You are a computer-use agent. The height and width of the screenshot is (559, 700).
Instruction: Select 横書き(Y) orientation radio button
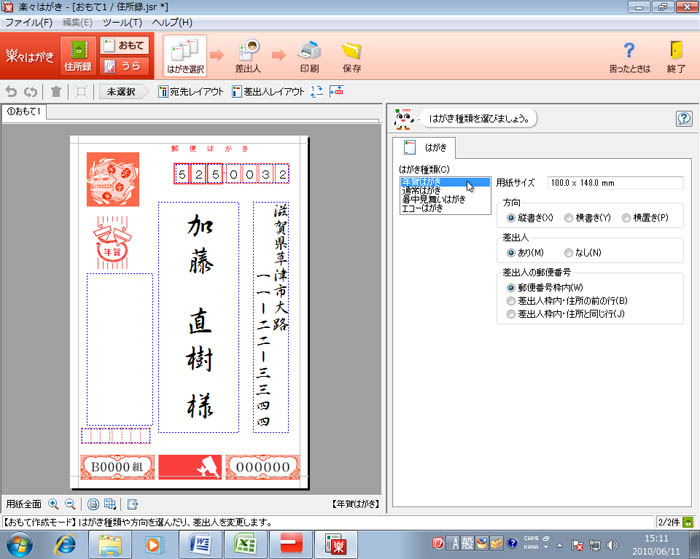click(x=569, y=217)
